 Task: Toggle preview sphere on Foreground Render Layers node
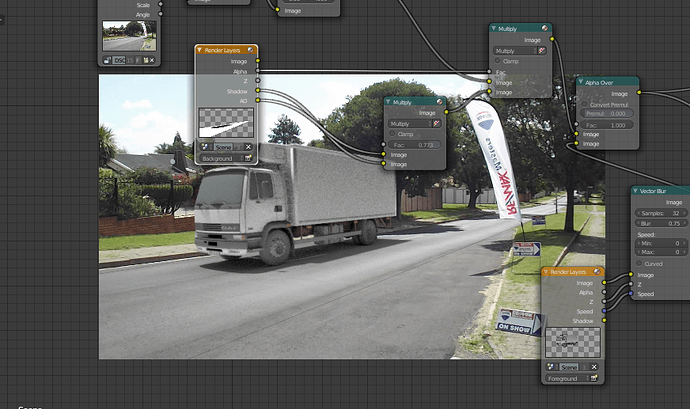tap(597, 271)
